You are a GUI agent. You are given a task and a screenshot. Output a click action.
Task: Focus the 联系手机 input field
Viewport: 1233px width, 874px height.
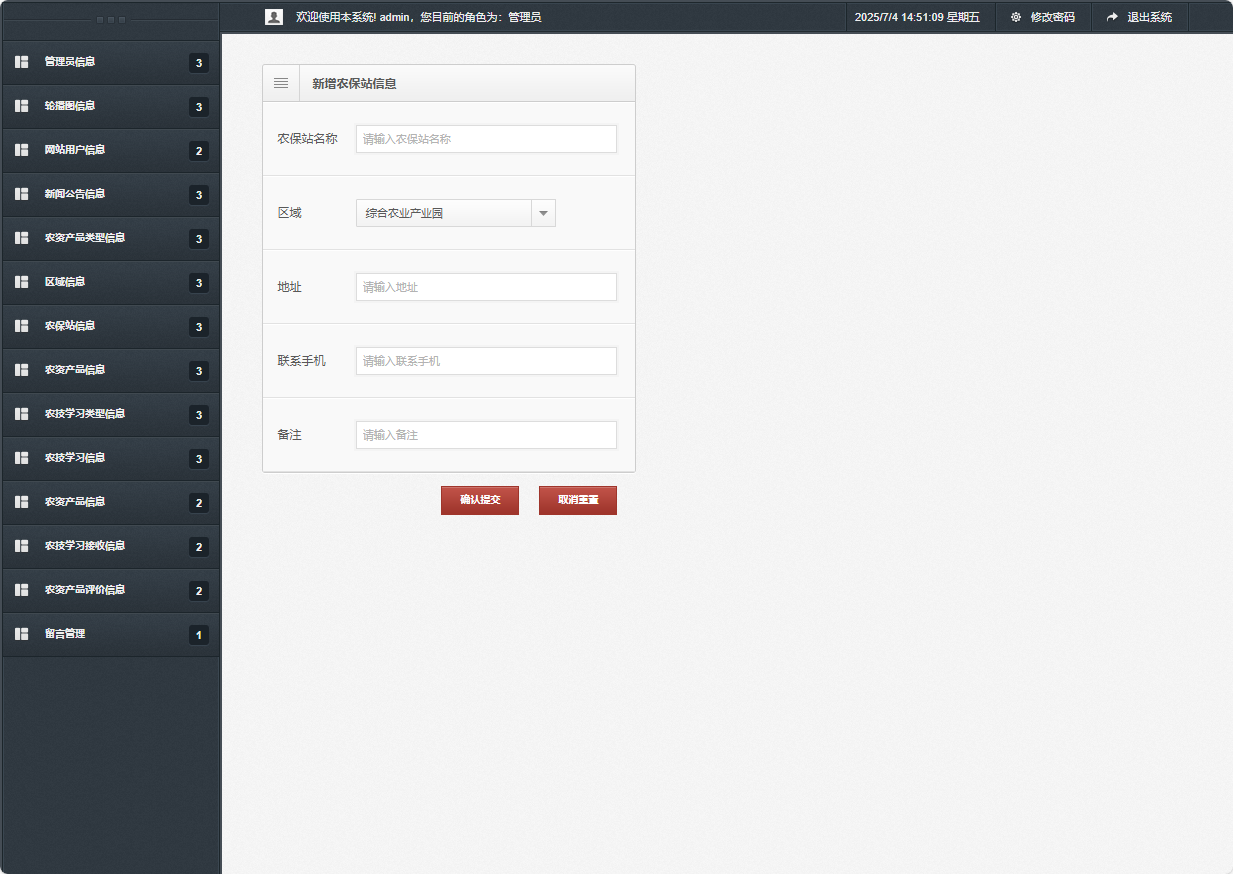point(486,361)
